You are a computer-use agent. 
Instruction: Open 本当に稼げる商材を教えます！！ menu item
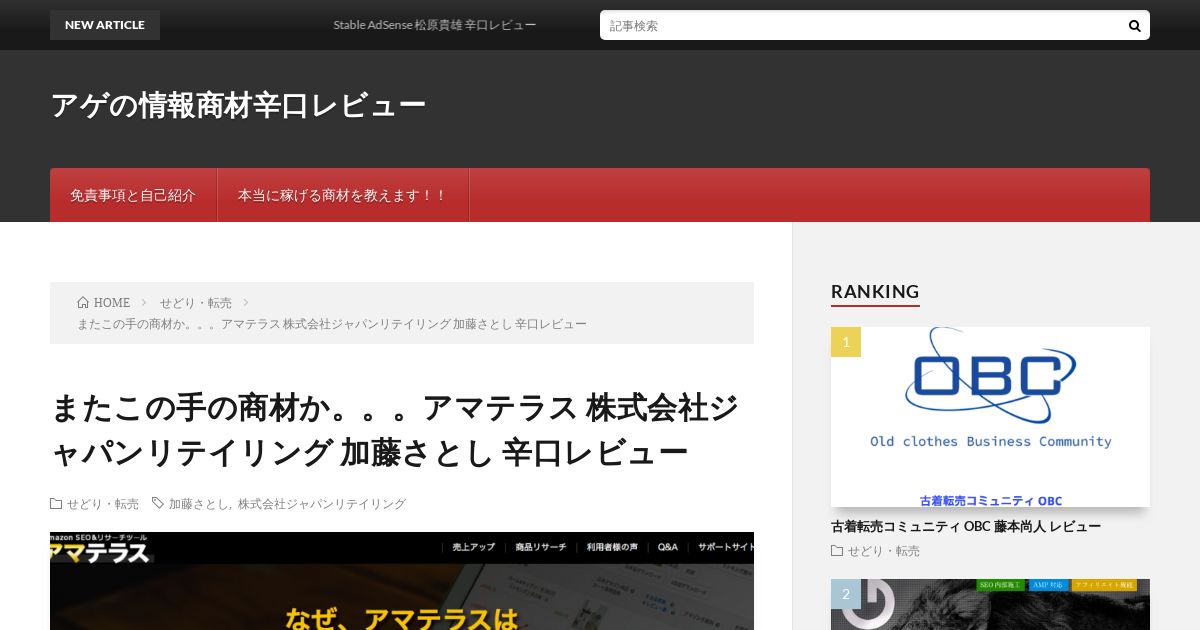pos(343,195)
